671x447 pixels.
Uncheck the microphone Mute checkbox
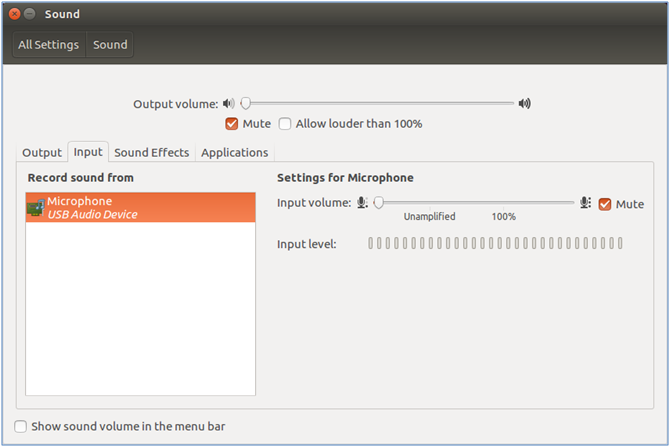click(605, 204)
